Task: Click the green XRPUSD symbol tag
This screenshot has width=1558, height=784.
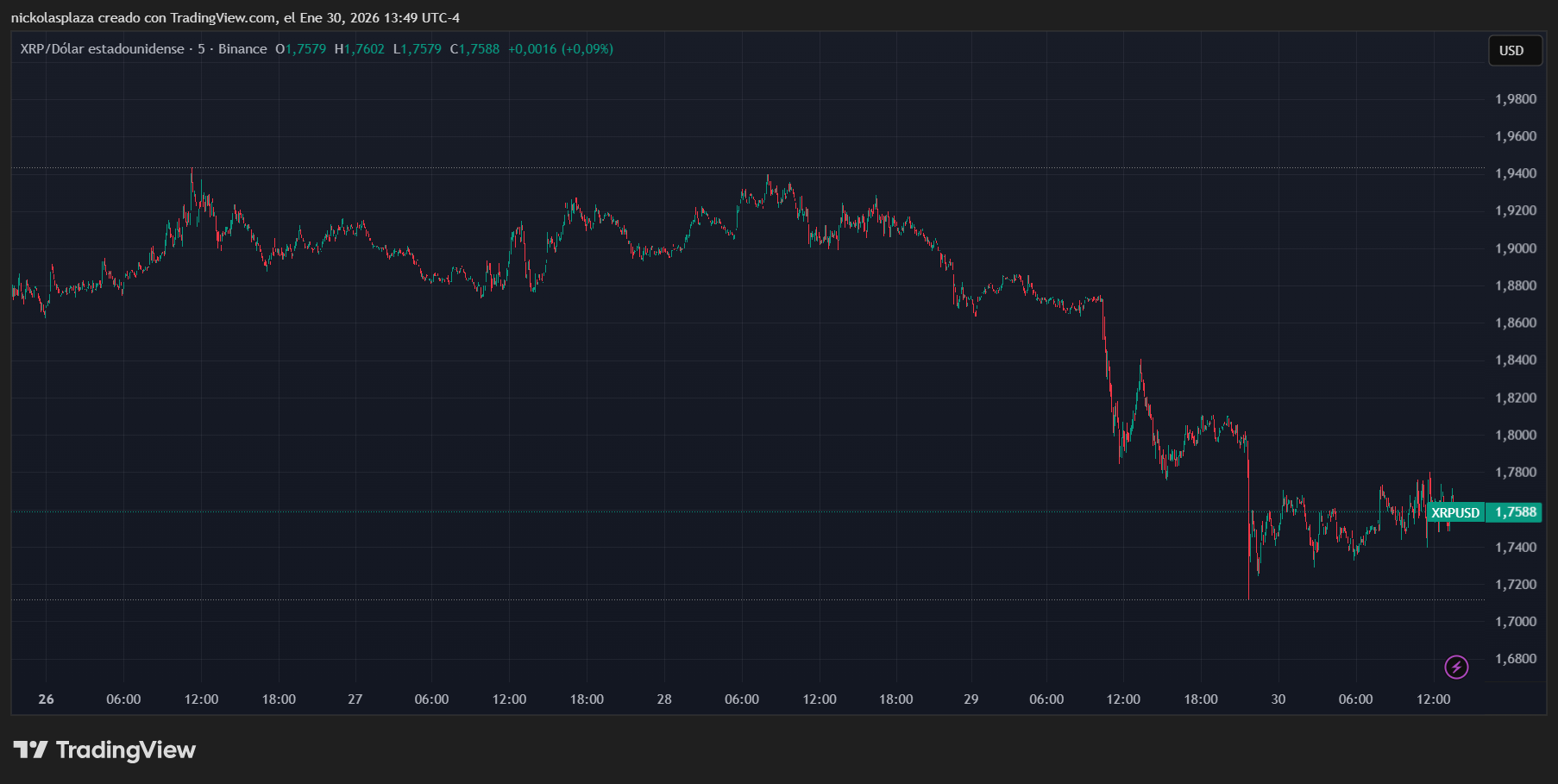Action: (x=1455, y=512)
